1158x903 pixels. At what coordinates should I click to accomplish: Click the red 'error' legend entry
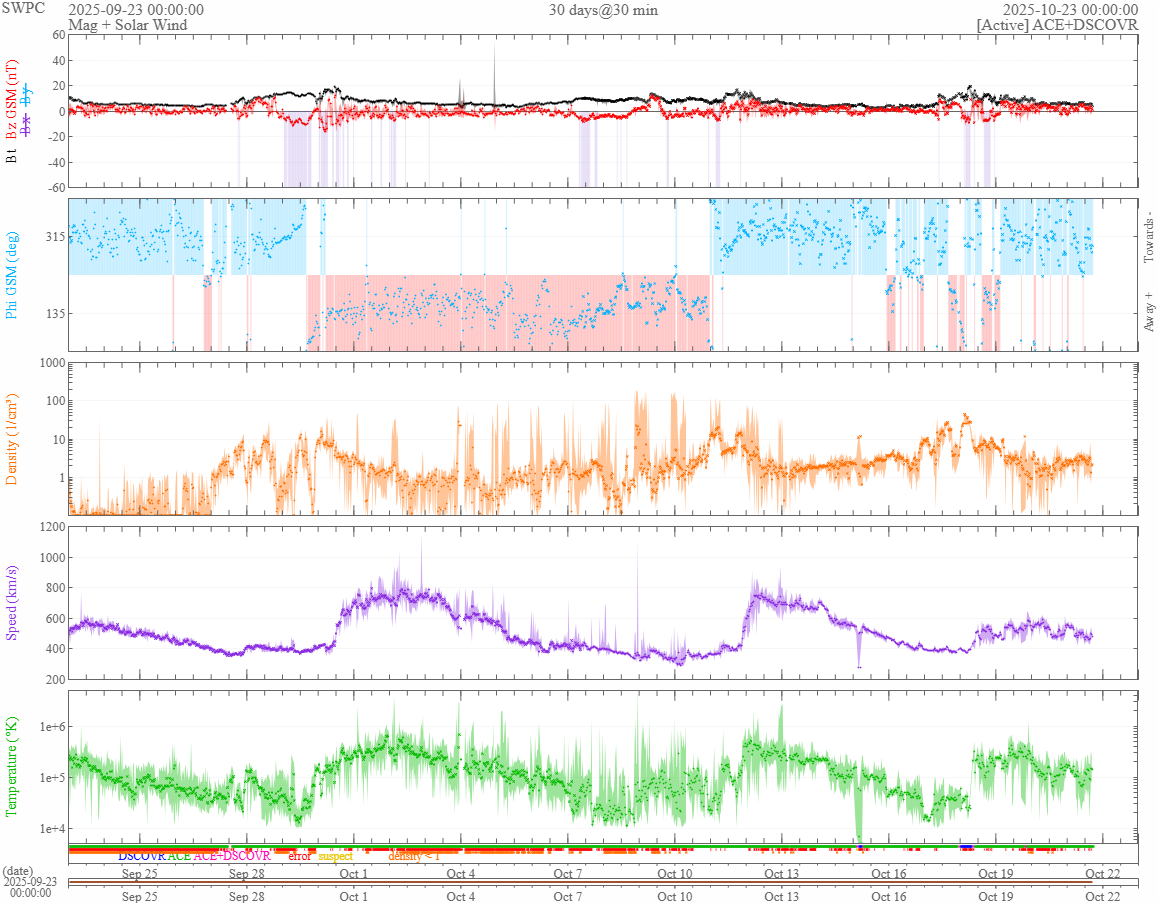click(x=300, y=856)
